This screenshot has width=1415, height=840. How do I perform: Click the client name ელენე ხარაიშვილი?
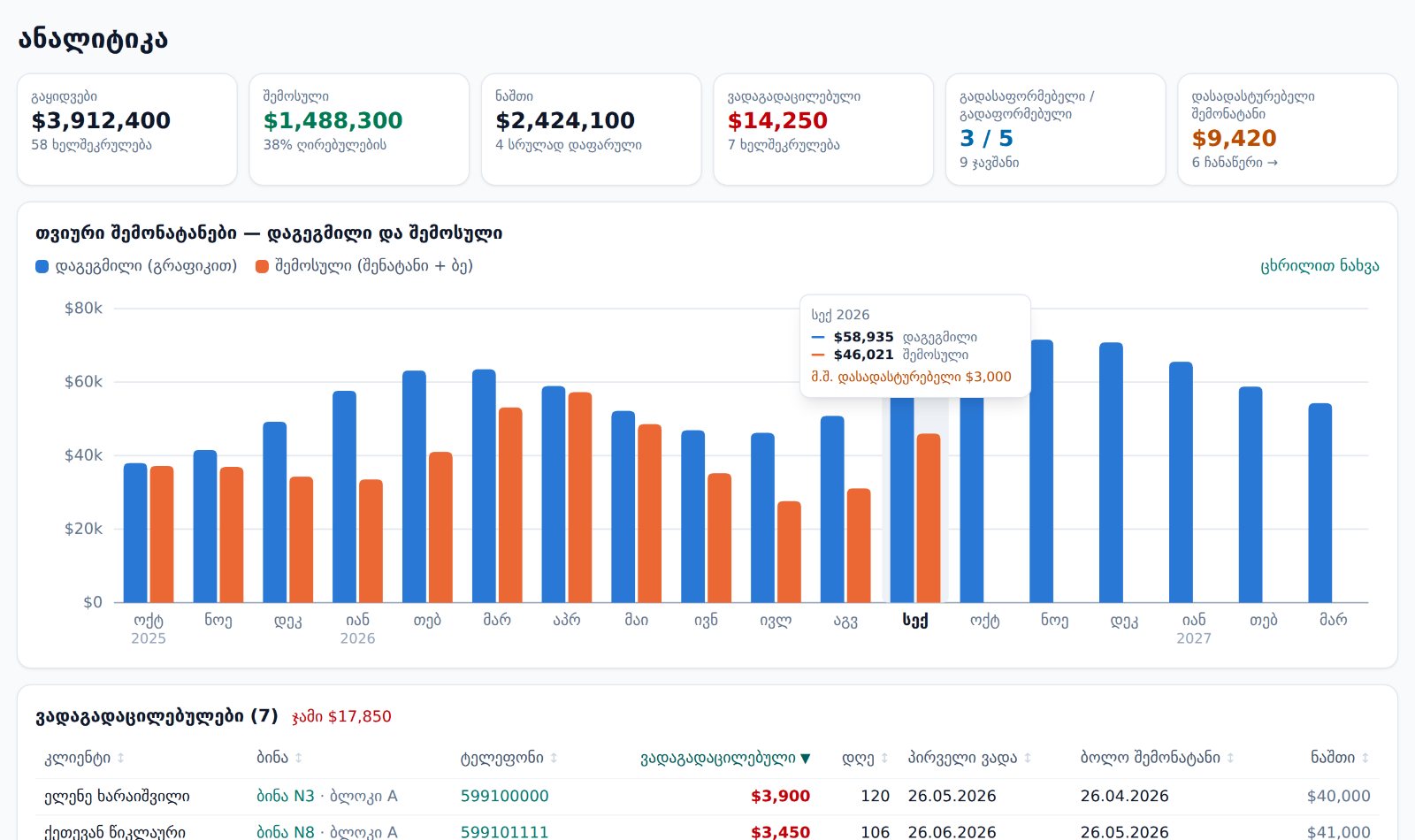click(x=117, y=796)
